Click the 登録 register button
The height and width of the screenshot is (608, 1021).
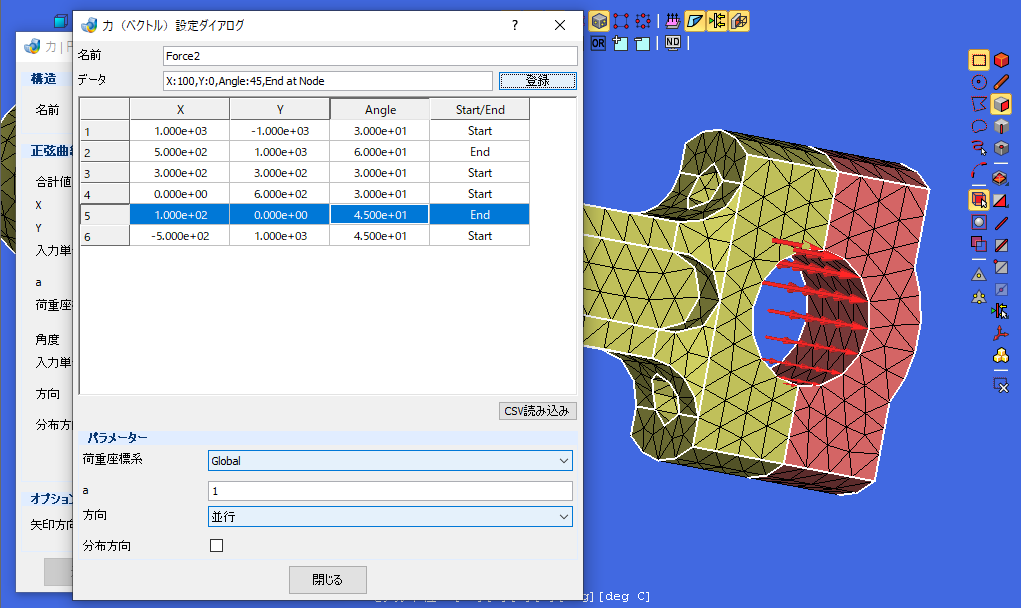click(x=538, y=81)
